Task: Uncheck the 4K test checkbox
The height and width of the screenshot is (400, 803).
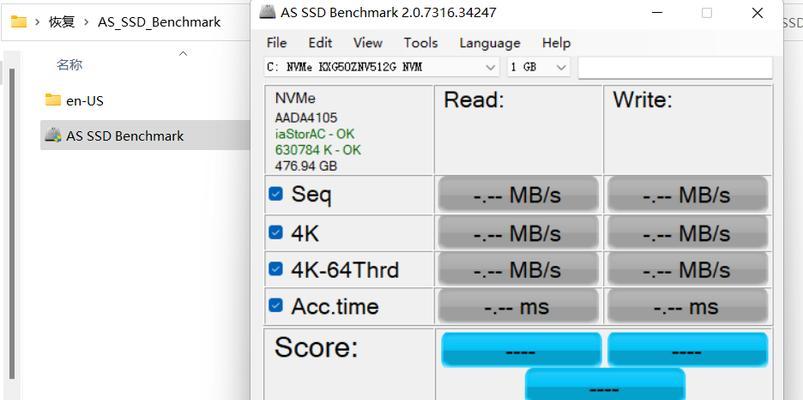Action: tap(276, 233)
